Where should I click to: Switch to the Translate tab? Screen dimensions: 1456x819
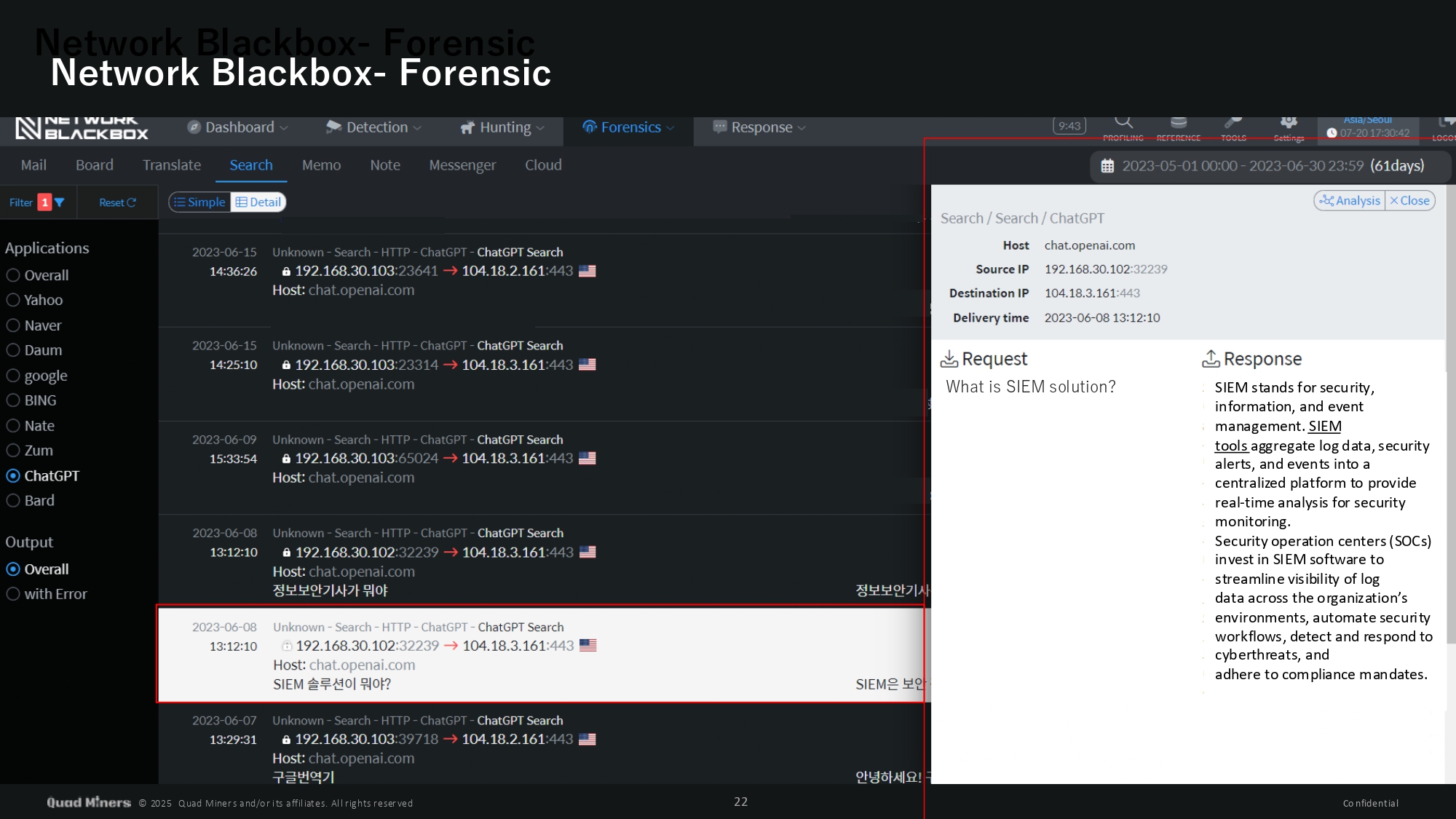[172, 165]
